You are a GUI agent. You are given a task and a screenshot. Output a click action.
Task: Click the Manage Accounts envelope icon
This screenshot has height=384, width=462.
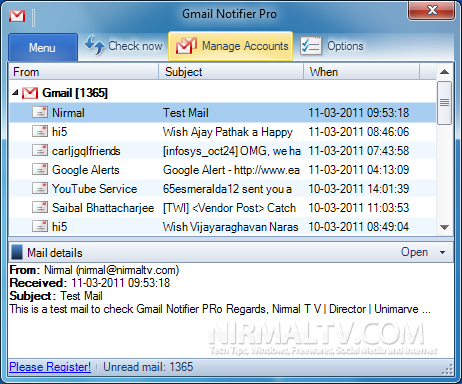(x=186, y=46)
